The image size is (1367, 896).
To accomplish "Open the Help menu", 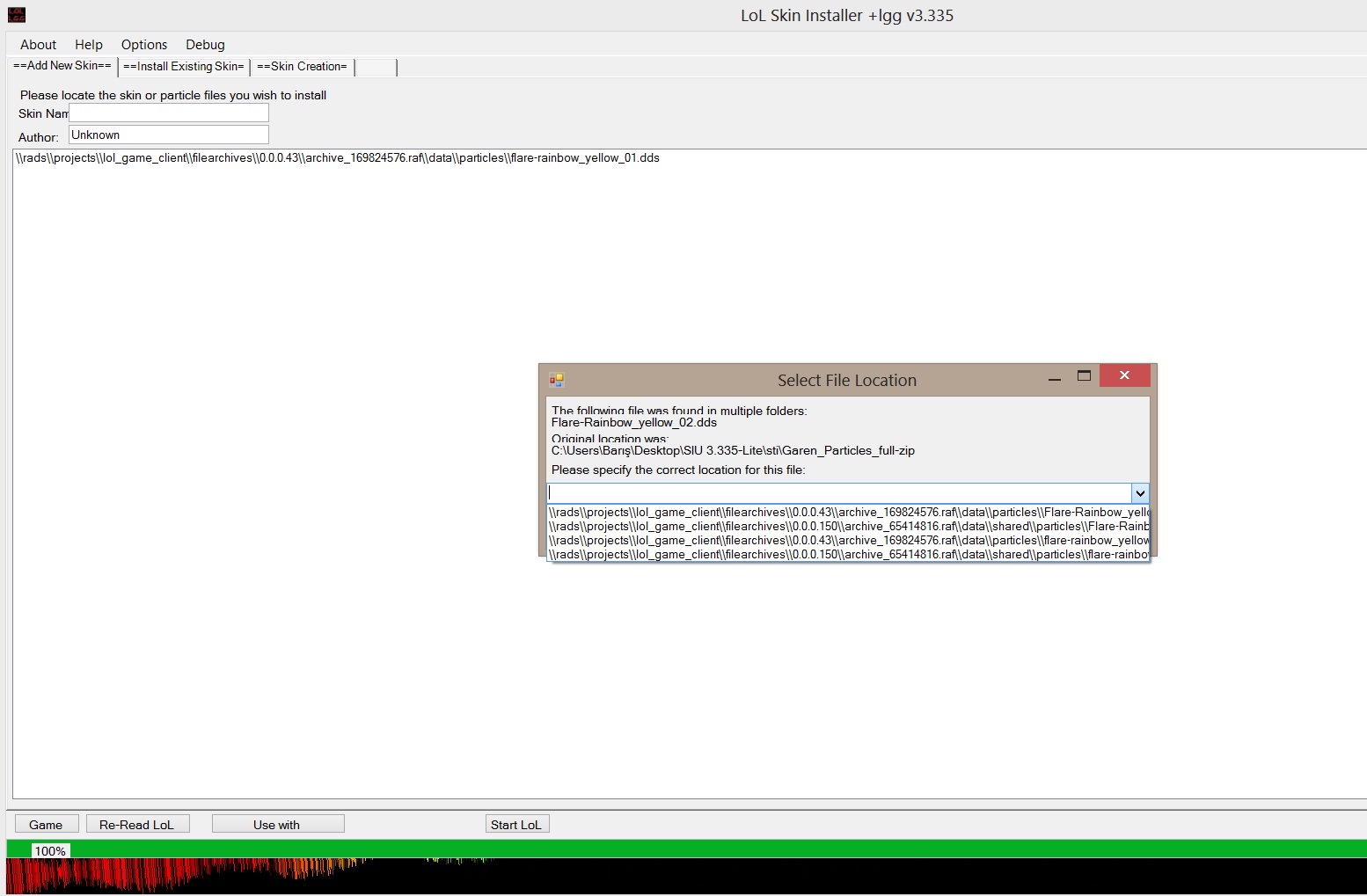I will point(89,45).
